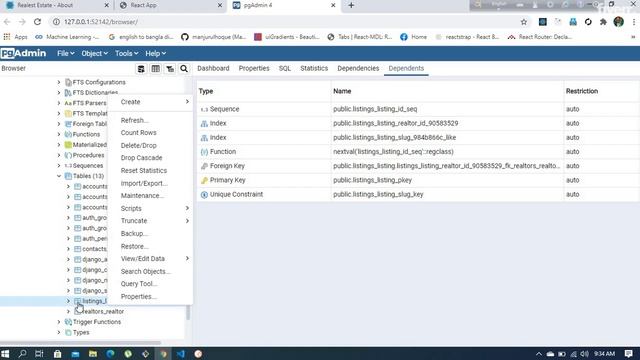Open the Scripts submenu

click(x=151, y=208)
